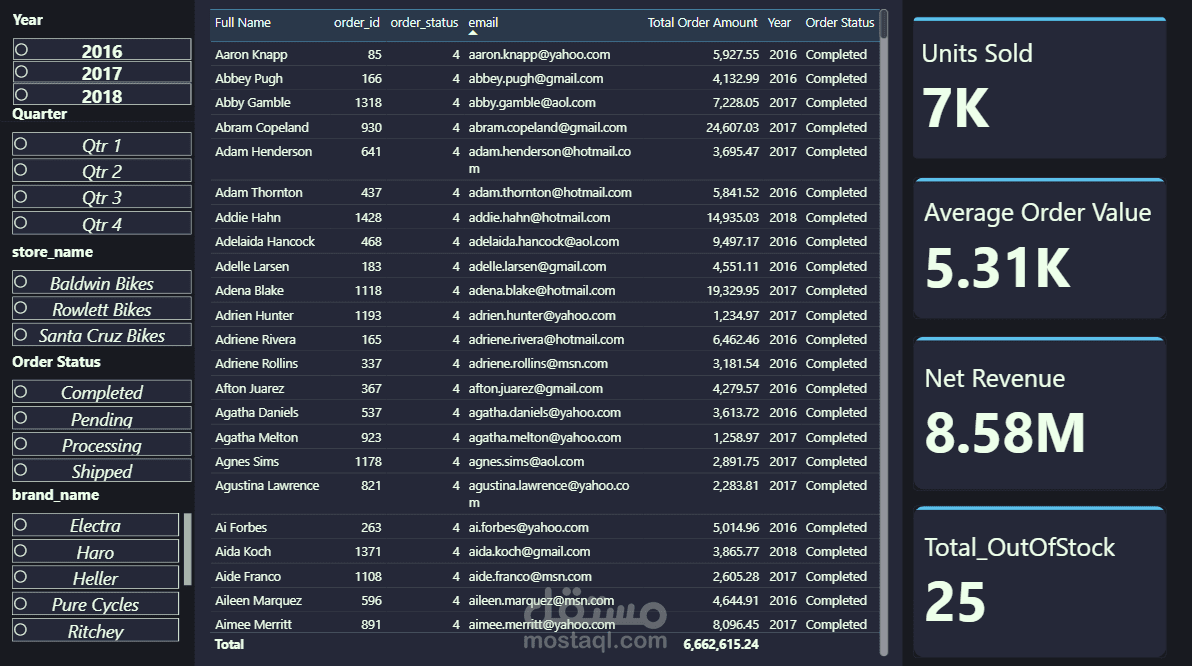Click the Ai Forbes name cell
This screenshot has width=1192, height=666.
241,528
